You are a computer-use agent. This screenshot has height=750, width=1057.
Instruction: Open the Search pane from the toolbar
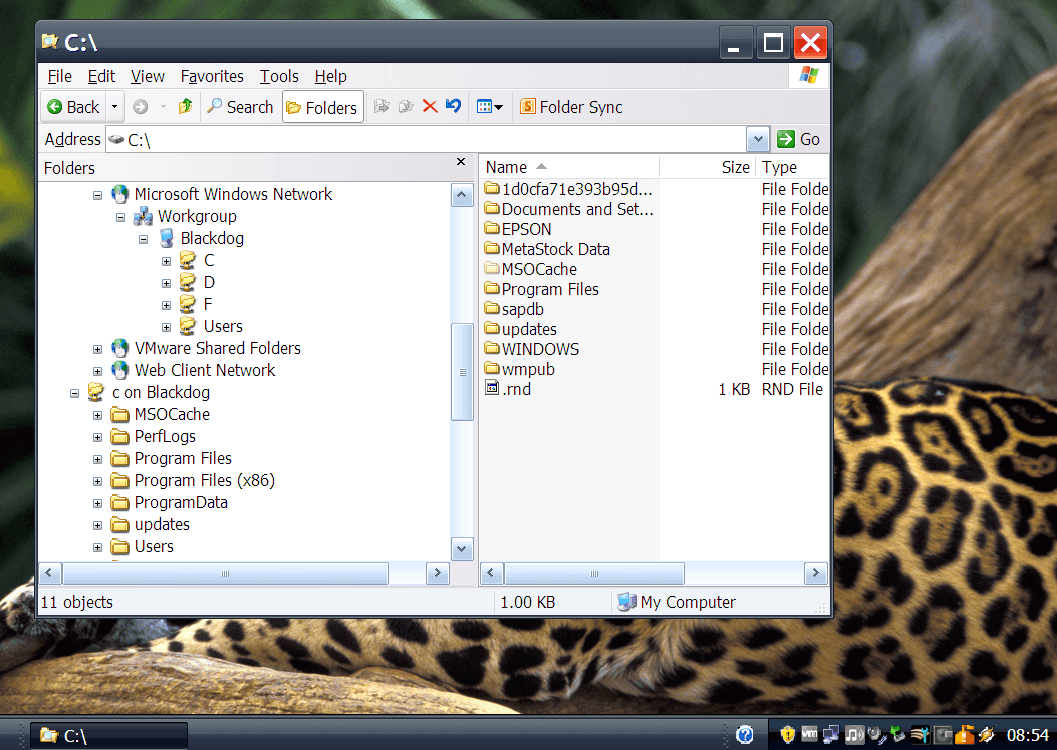[x=240, y=106]
